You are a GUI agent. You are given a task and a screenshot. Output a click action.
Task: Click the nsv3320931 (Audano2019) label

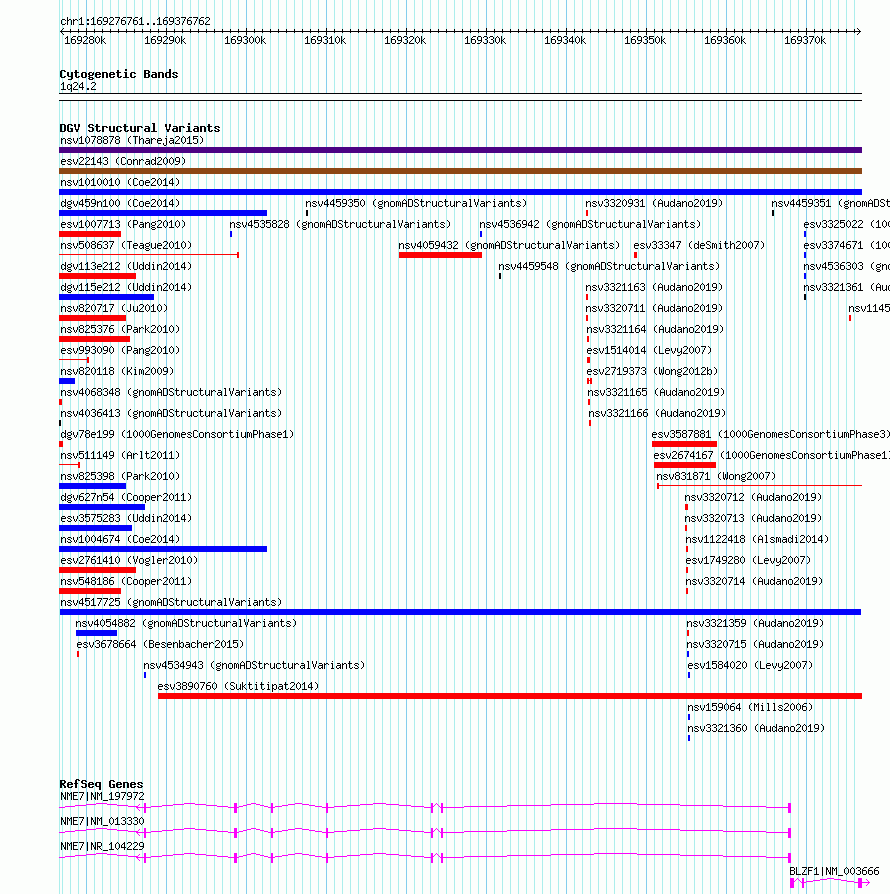coord(654,204)
